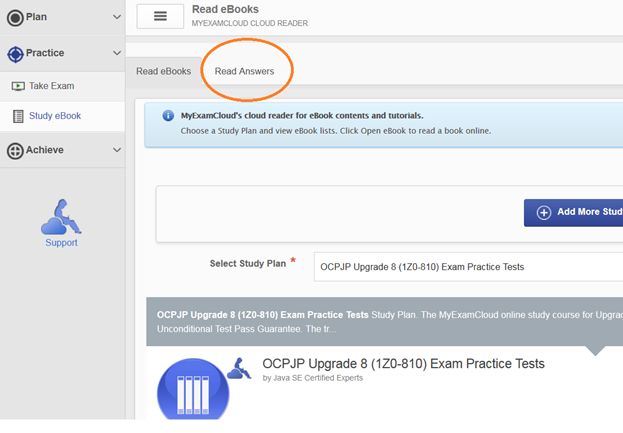623x433 pixels.
Task: Click the Practice target icon in sidebar
Action: [x=15, y=54]
